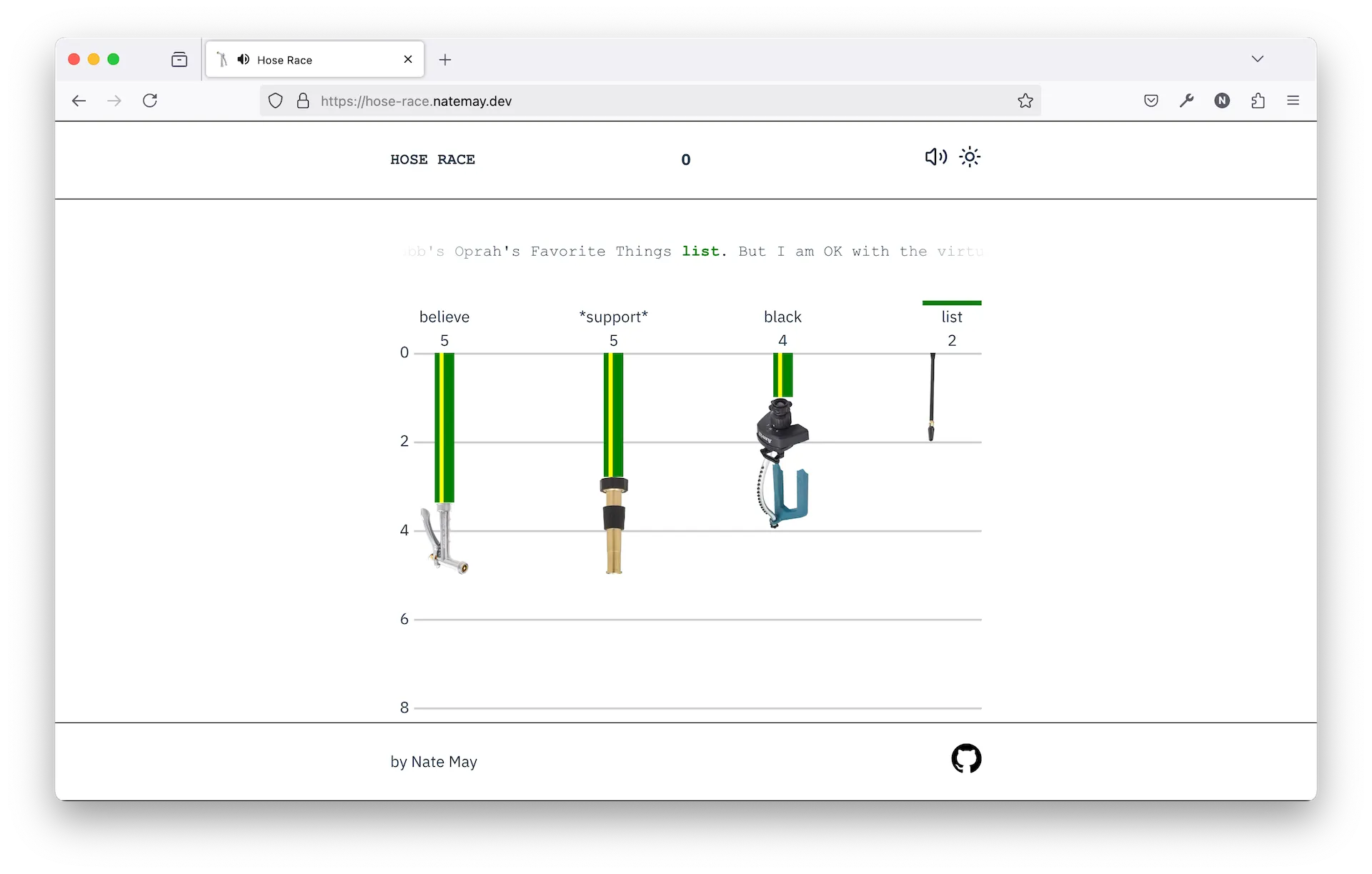Reload the current page
This screenshot has height=874, width=1372.
(x=150, y=101)
